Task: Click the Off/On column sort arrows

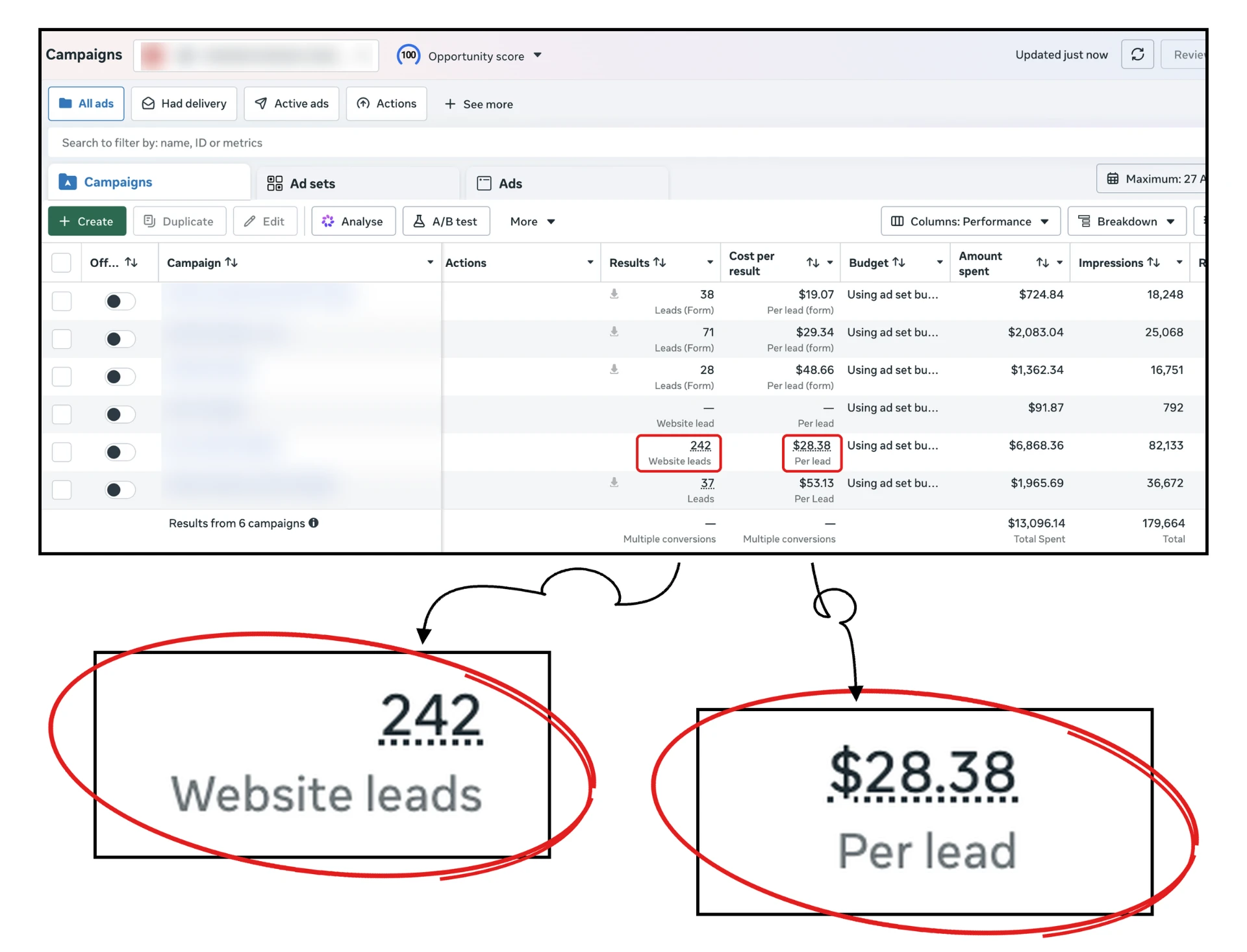Action: [x=131, y=262]
